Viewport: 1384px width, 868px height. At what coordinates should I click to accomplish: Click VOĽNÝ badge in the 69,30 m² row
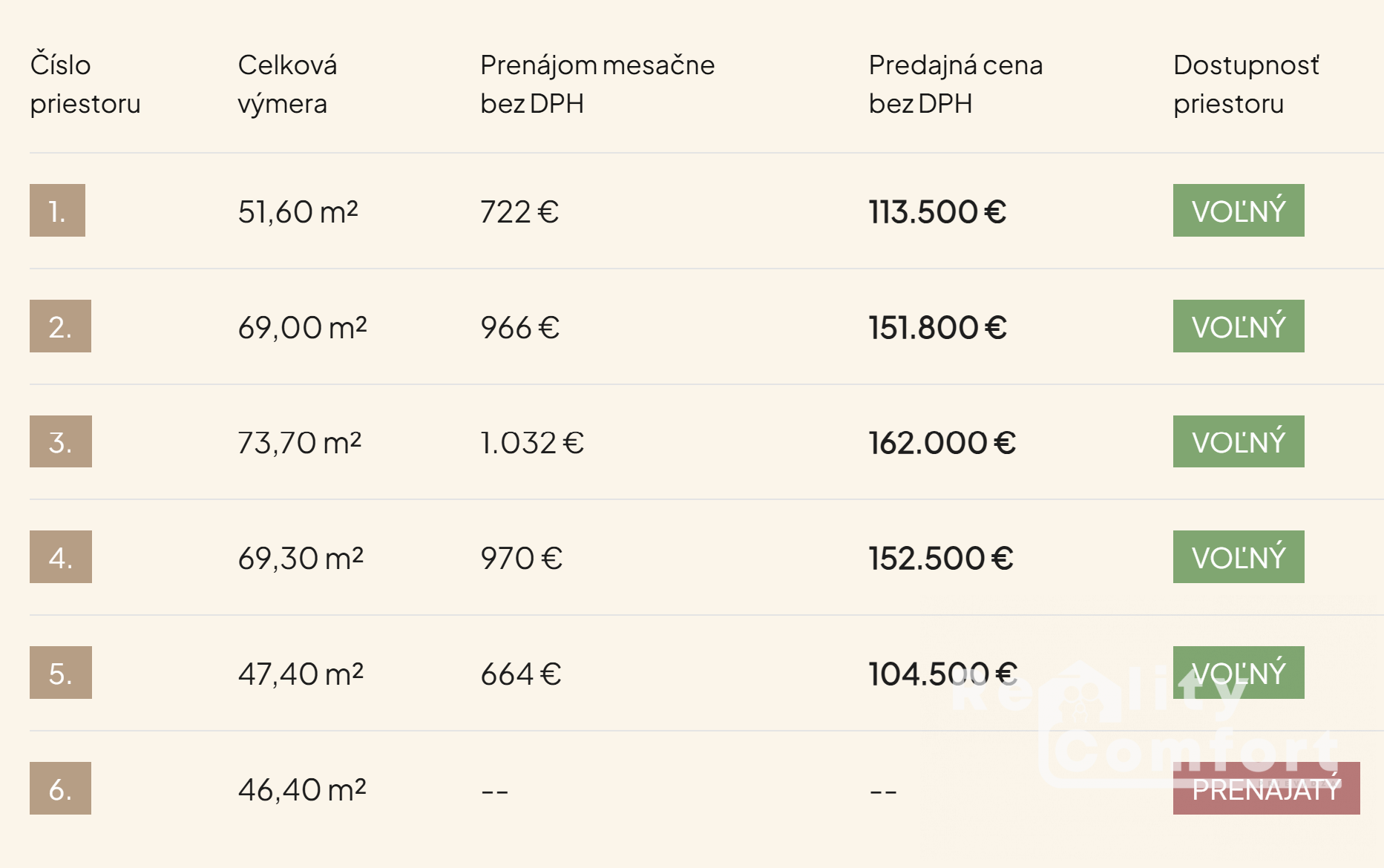(x=1239, y=556)
